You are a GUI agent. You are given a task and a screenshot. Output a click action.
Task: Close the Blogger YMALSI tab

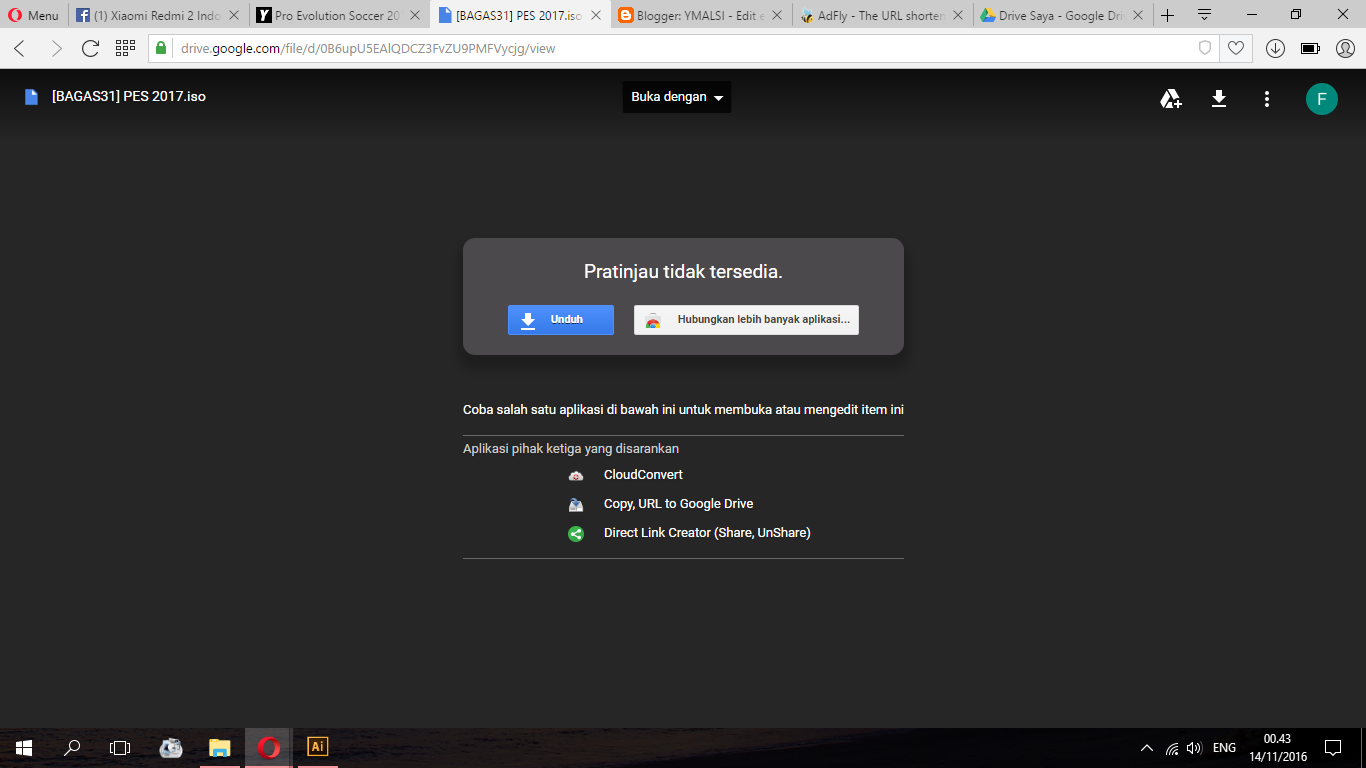[x=776, y=16]
